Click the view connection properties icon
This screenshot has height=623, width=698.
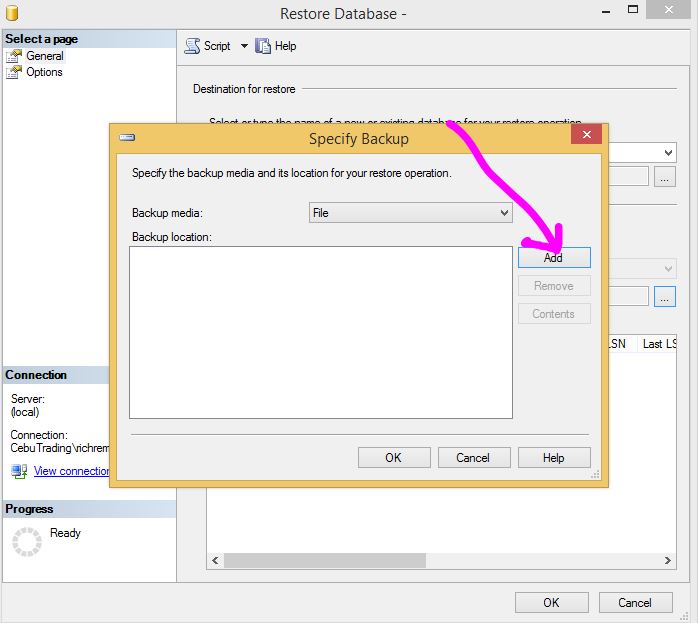(x=19, y=471)
